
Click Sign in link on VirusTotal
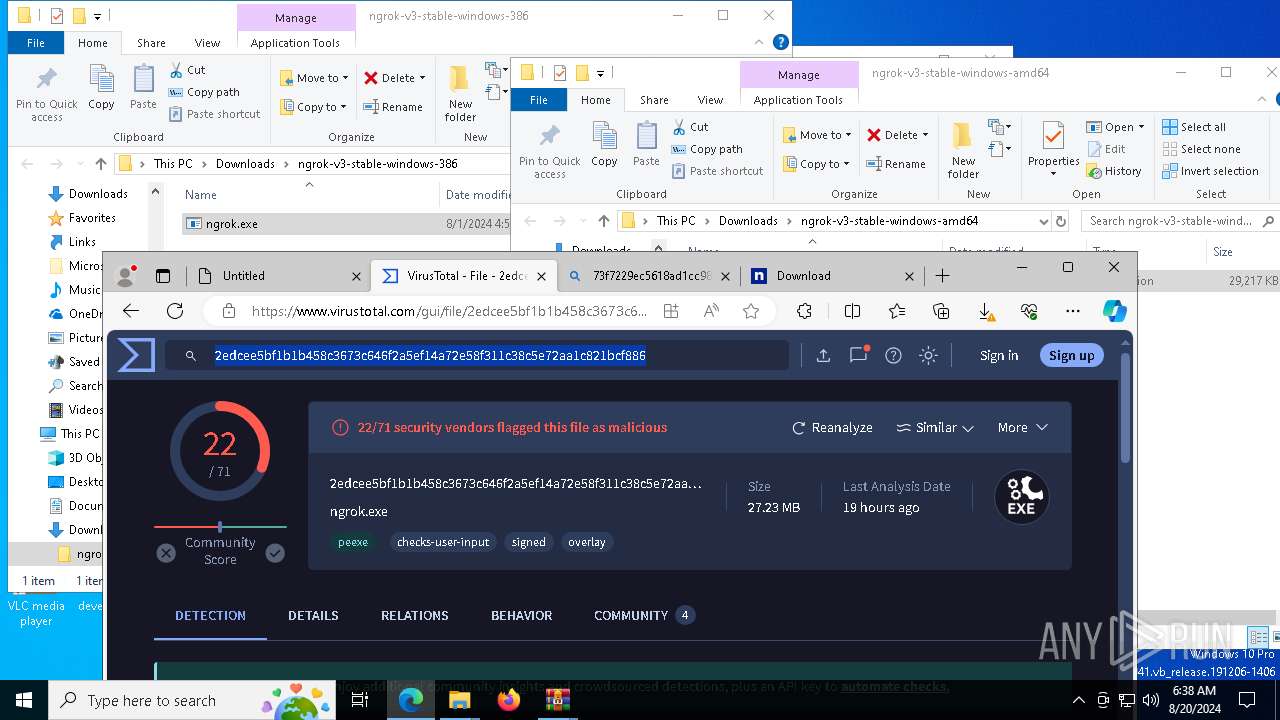tap(999, 355)
